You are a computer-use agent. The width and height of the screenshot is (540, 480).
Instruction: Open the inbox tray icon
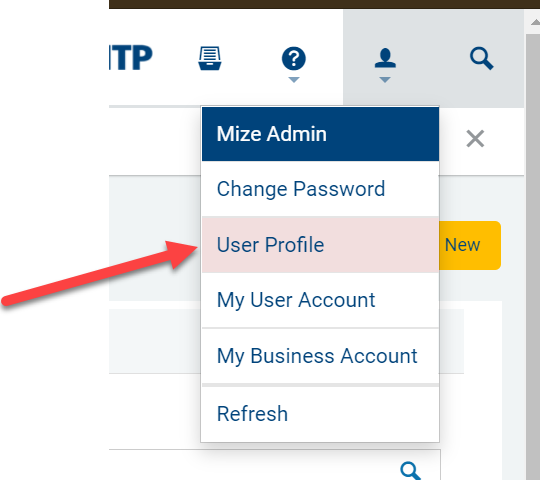click(x=210, y=58)
